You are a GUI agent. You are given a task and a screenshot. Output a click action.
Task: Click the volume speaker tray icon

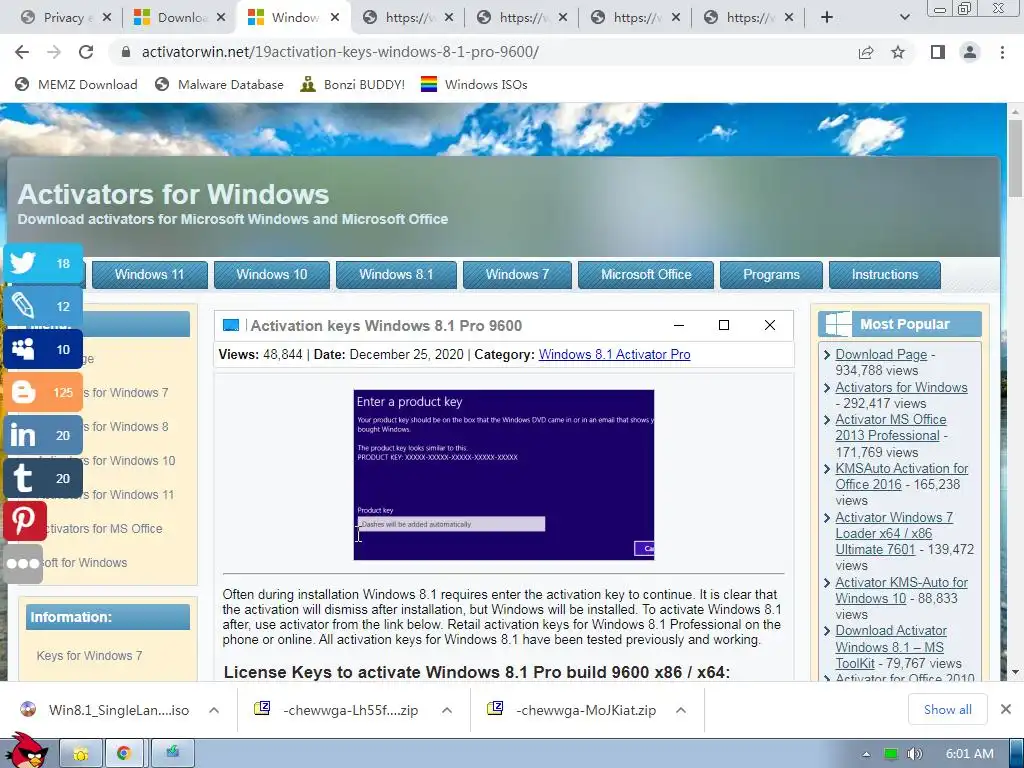(914, 754)
